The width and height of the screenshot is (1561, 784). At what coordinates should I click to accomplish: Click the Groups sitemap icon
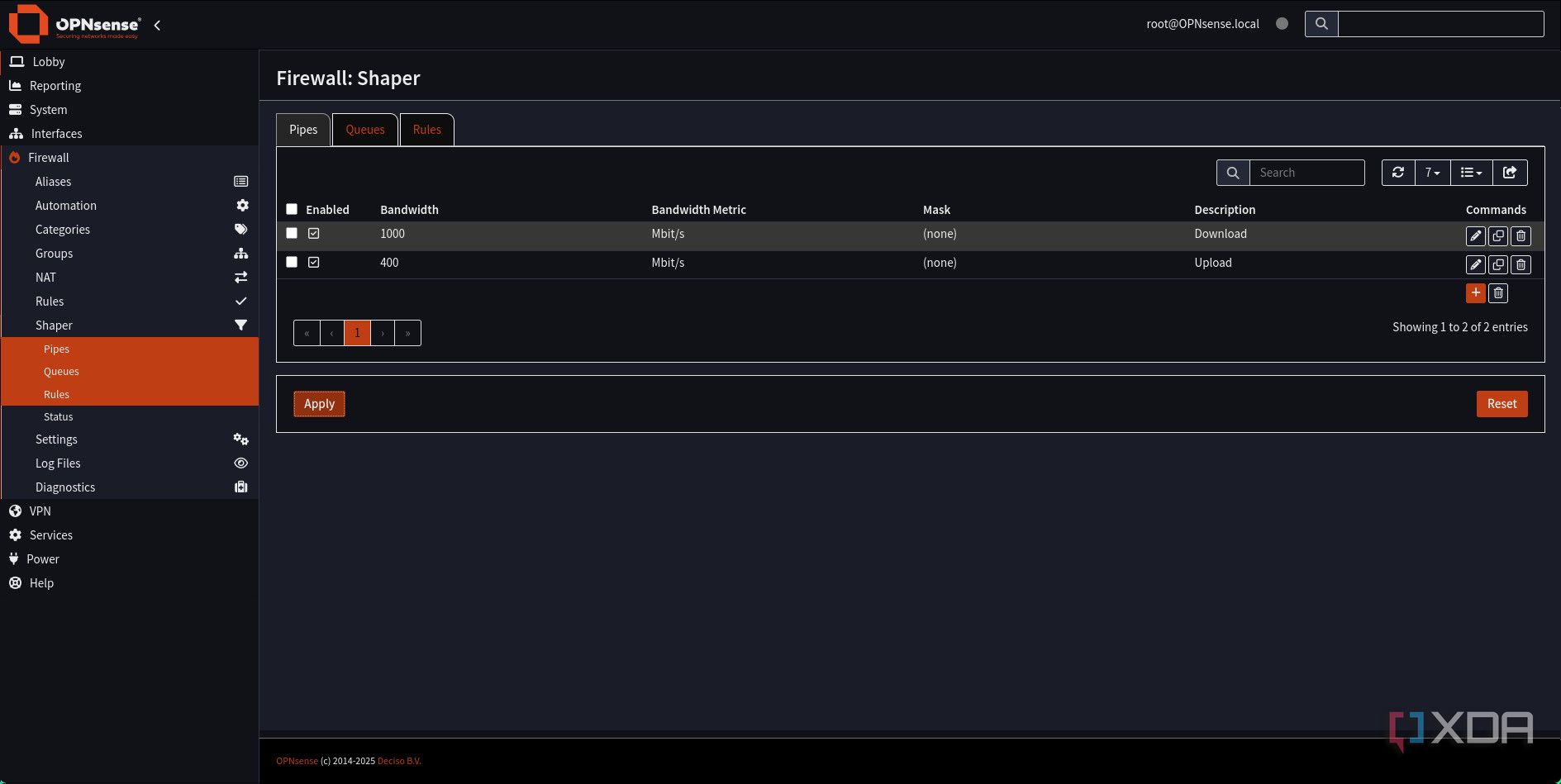(x=241, y=253)
